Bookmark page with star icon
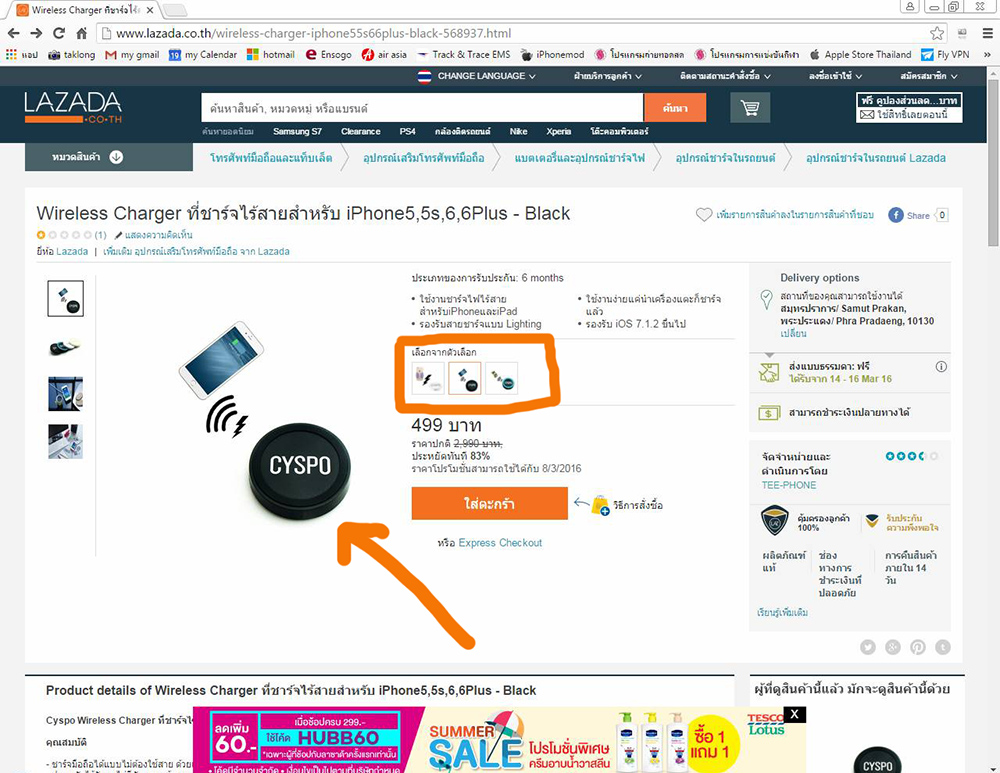The image size is (1000, 773). pyautogui.click(x=936, y=33)
